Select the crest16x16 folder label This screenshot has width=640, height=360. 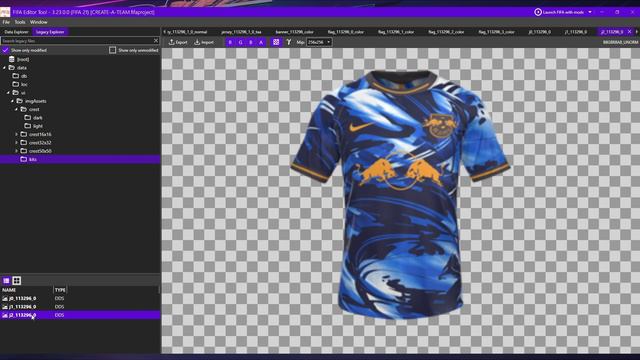[40, 134]
